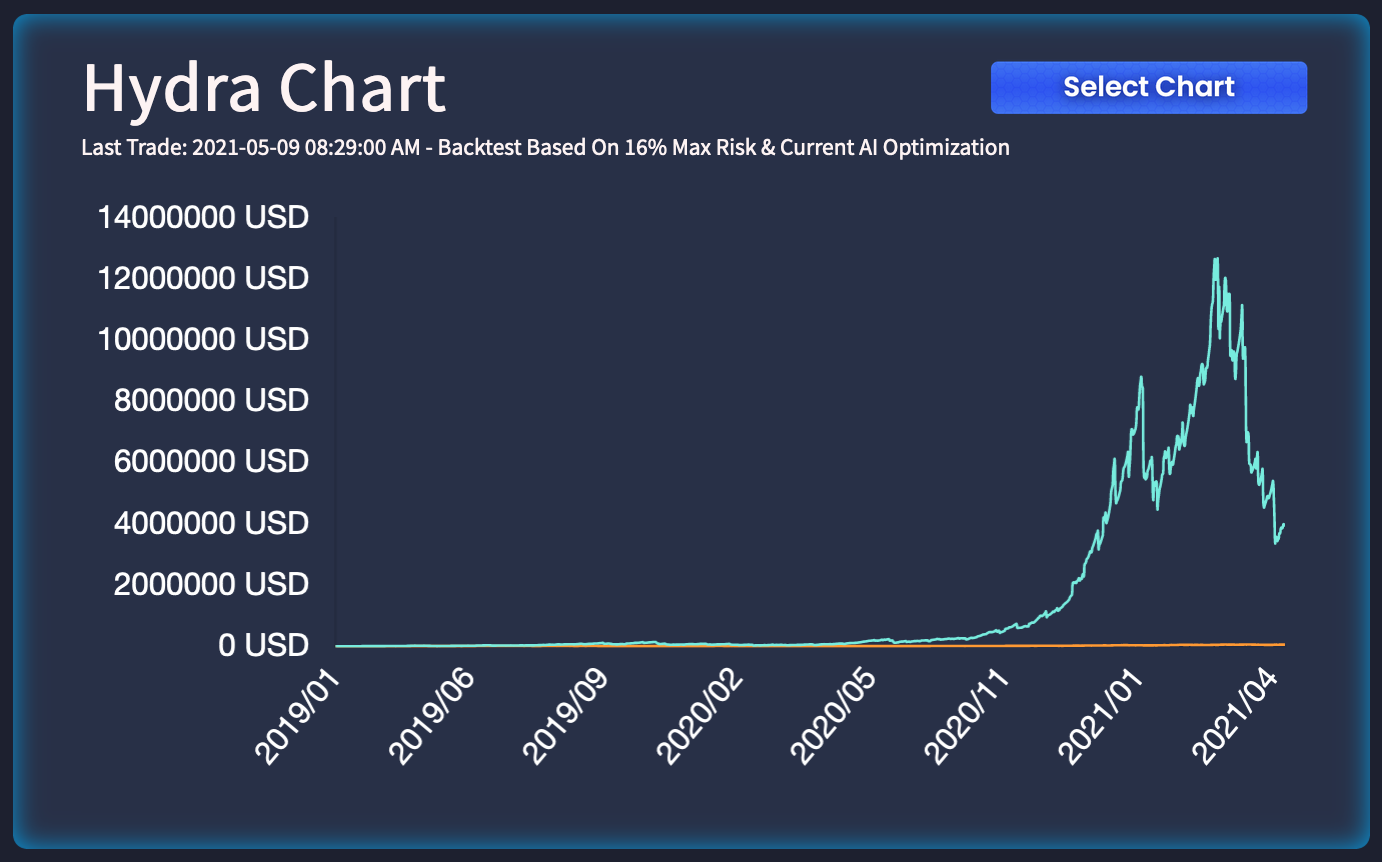Click the 2000000 USD axis label
This screenshot has width=1382, height=862.
point(211,584)
